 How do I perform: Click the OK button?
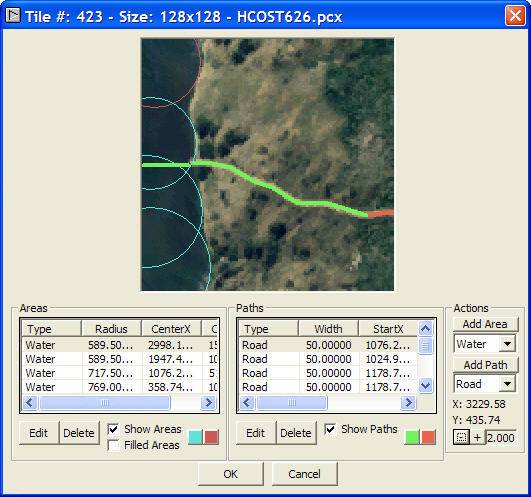(231, 474)
